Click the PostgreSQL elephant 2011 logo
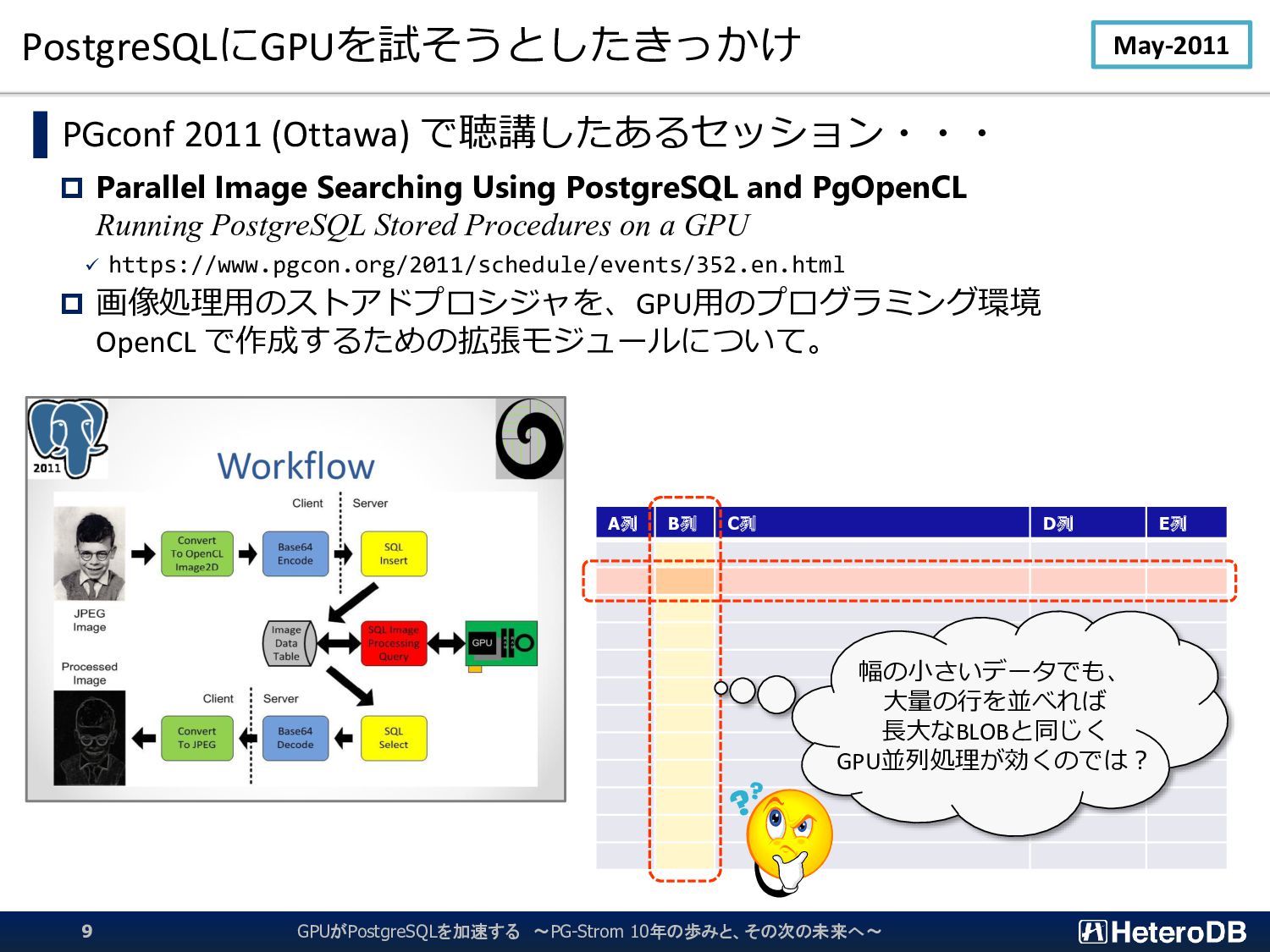The width and height of the screenshot is (1270, 952). click(68, 438)
